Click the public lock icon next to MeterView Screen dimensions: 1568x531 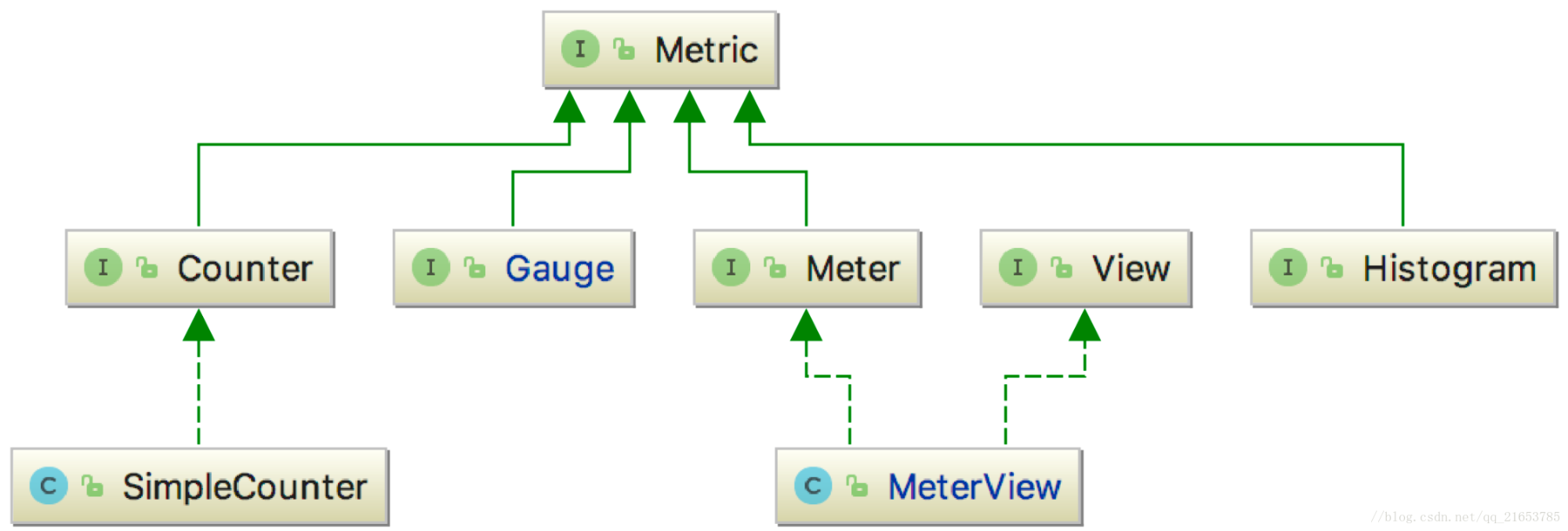[x=857, y=486]
